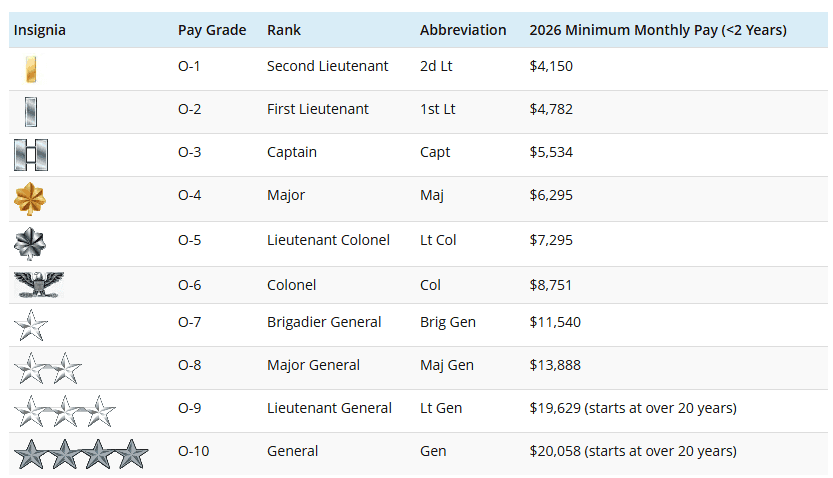Viewport: 833px width, 478px height.
Task: Select the $4,150 Second Lieutenant pay value
Action: 551,66
